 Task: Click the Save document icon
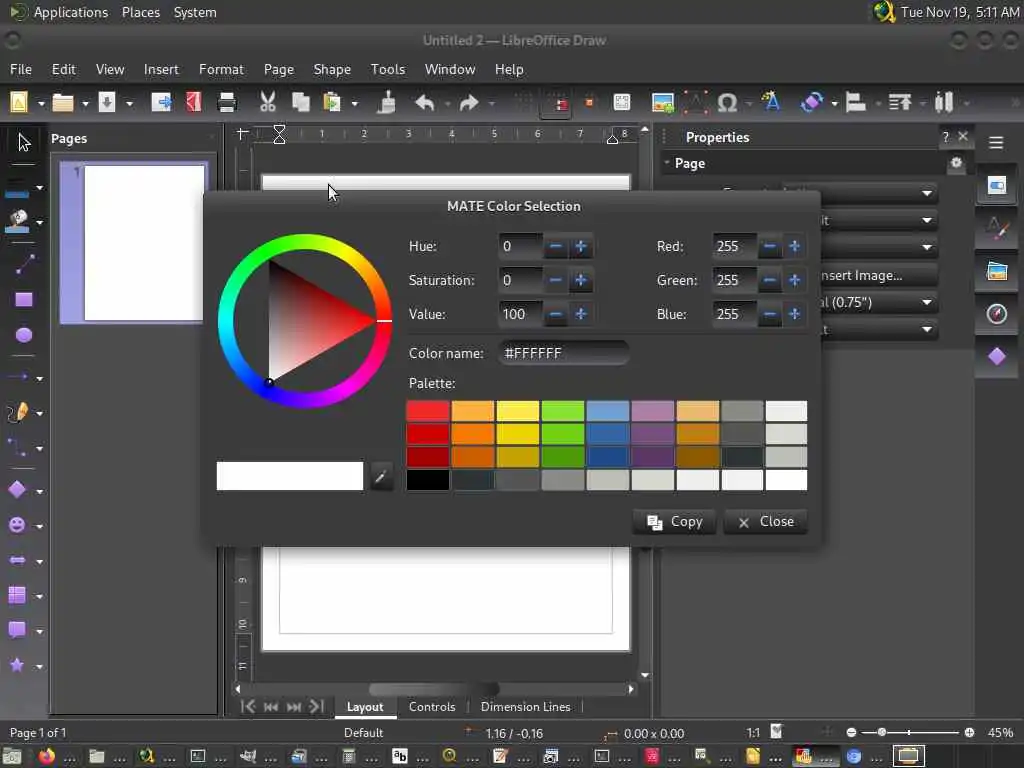106,103
